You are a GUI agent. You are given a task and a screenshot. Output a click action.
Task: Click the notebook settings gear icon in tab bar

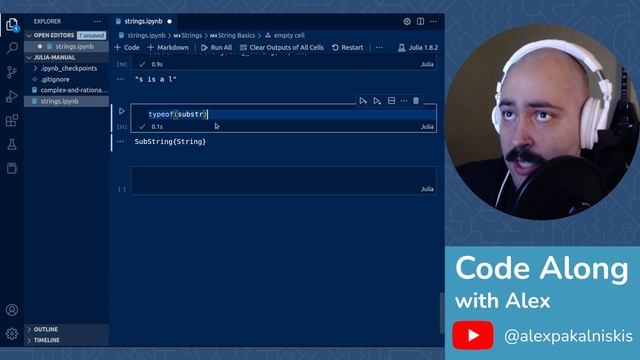click(407, 21)
